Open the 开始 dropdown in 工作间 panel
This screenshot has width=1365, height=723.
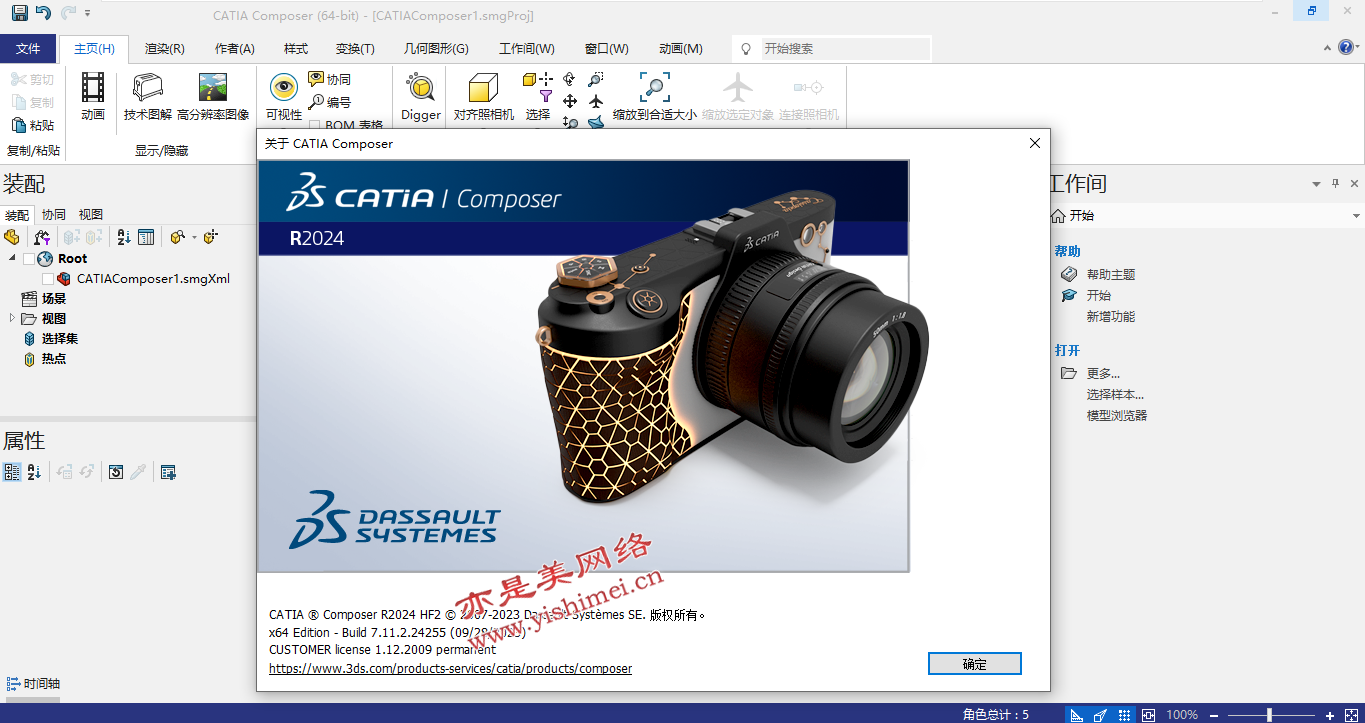pyautogui.click(x=1356, y=216)
